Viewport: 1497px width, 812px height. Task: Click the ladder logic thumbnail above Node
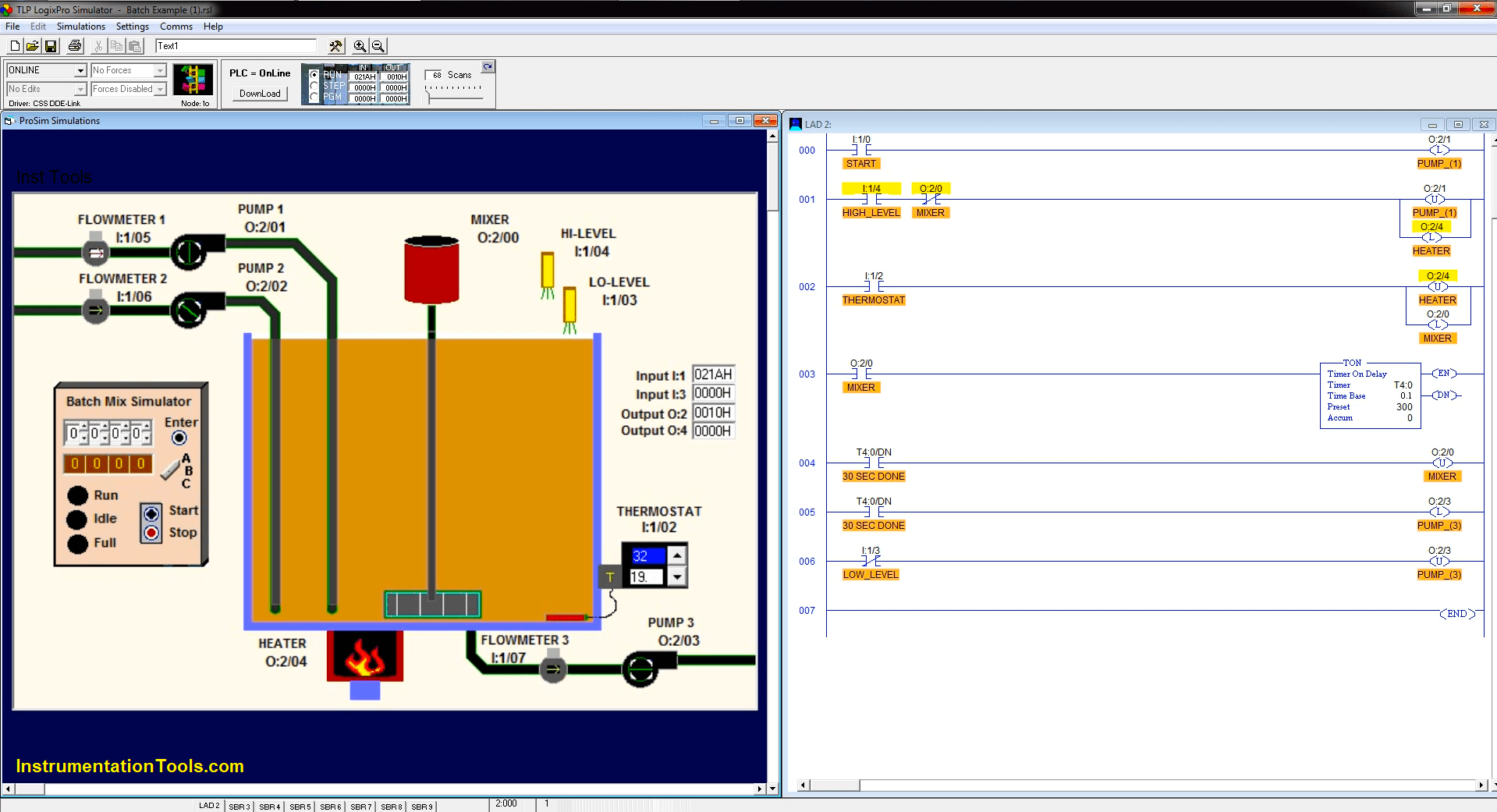click(193, 80)
